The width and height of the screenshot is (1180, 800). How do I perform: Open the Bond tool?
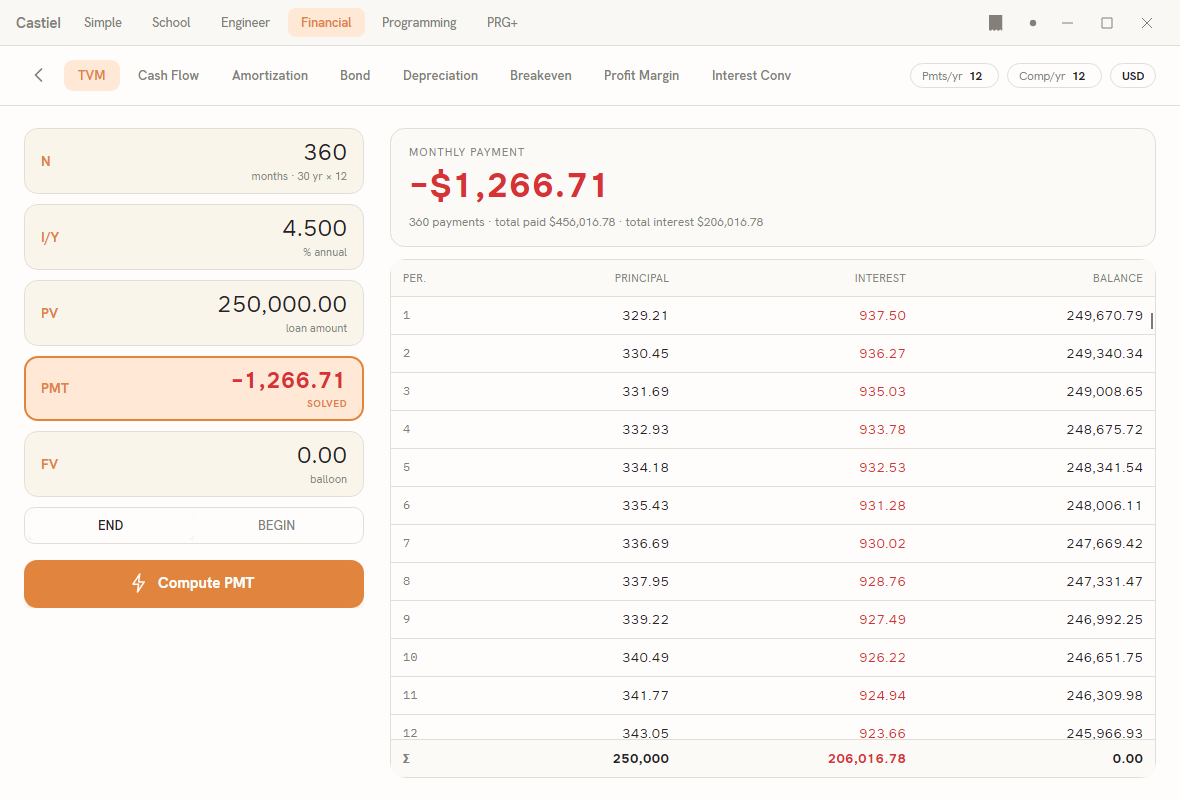[354, 75]
